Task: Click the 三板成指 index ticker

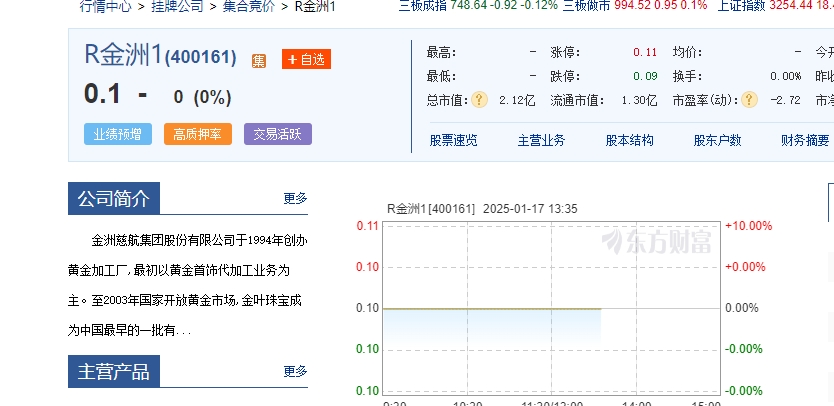Action: [478, 5]
